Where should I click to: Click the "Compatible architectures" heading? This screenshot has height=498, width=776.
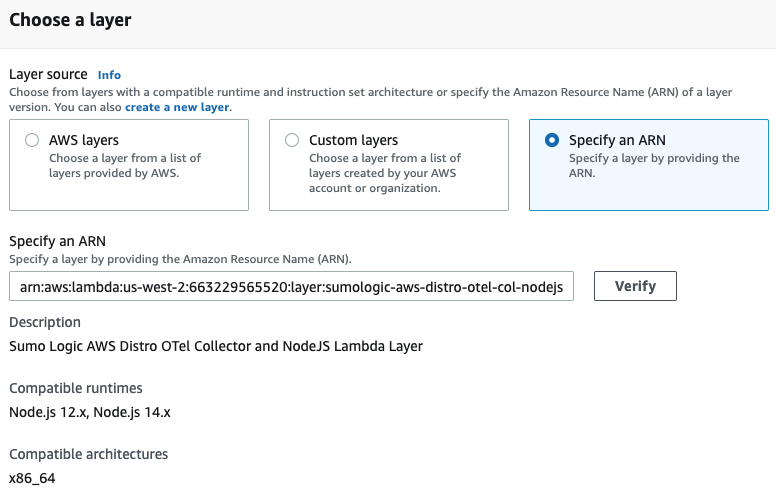88,454
